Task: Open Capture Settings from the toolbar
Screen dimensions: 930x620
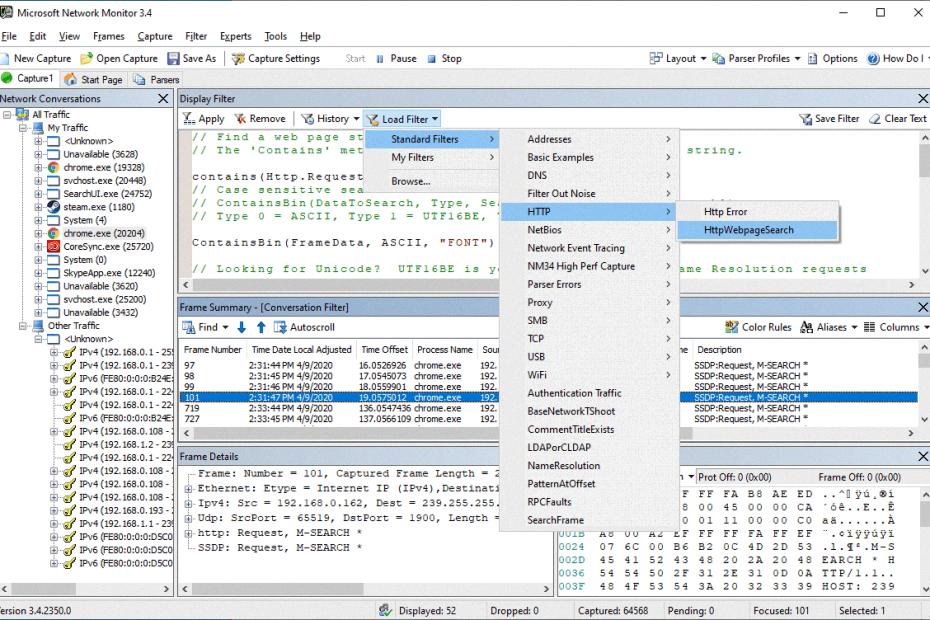Action: click(276, 58)
